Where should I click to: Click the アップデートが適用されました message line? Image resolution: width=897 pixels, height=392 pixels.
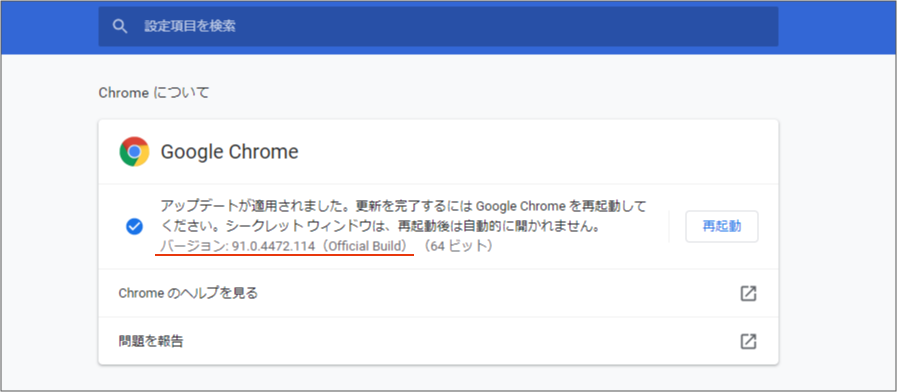pos(403,206)
